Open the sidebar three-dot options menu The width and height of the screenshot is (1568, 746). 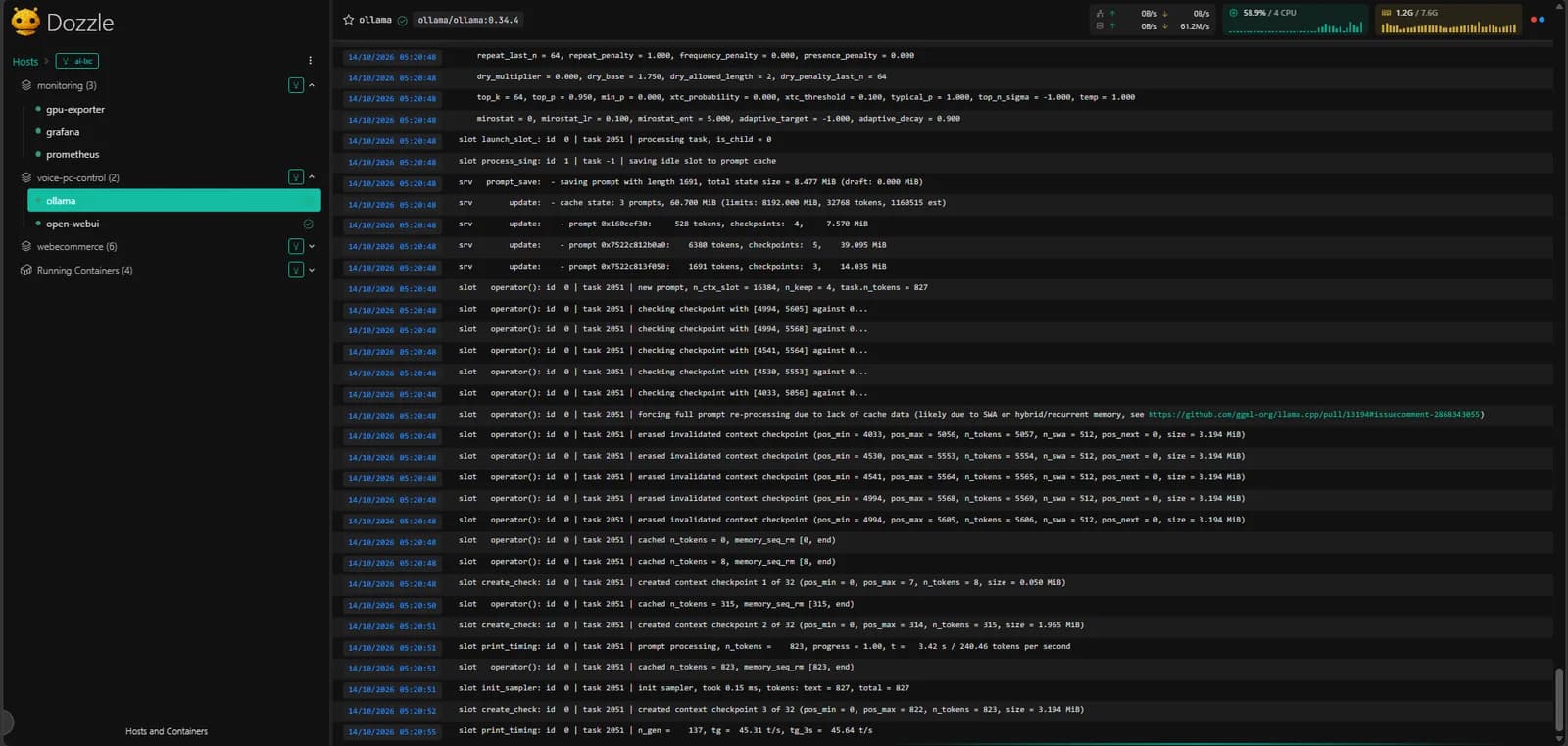click(x=311, y=61)
